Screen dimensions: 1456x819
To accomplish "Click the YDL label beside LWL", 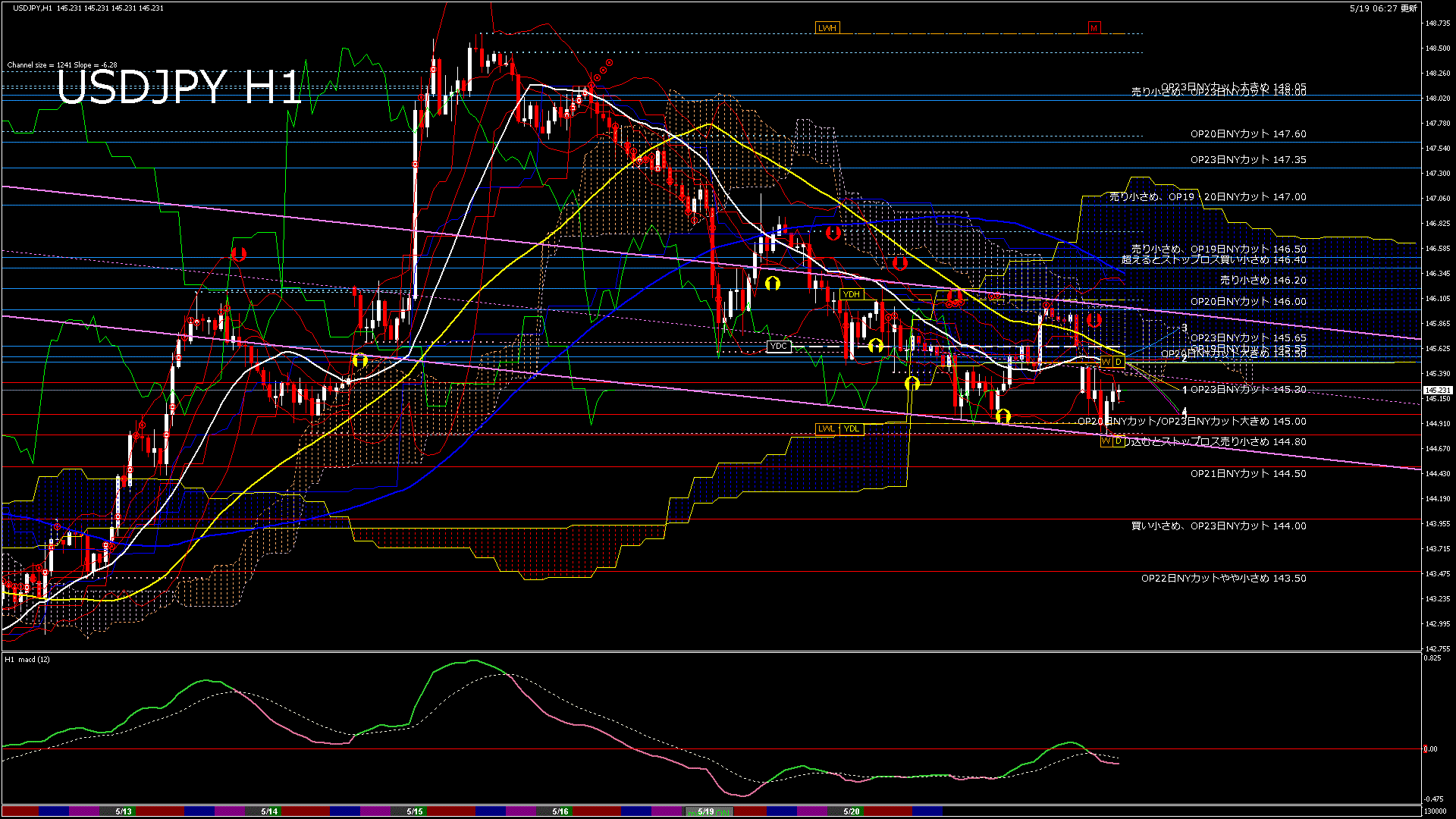I will (x=852, y=429).
